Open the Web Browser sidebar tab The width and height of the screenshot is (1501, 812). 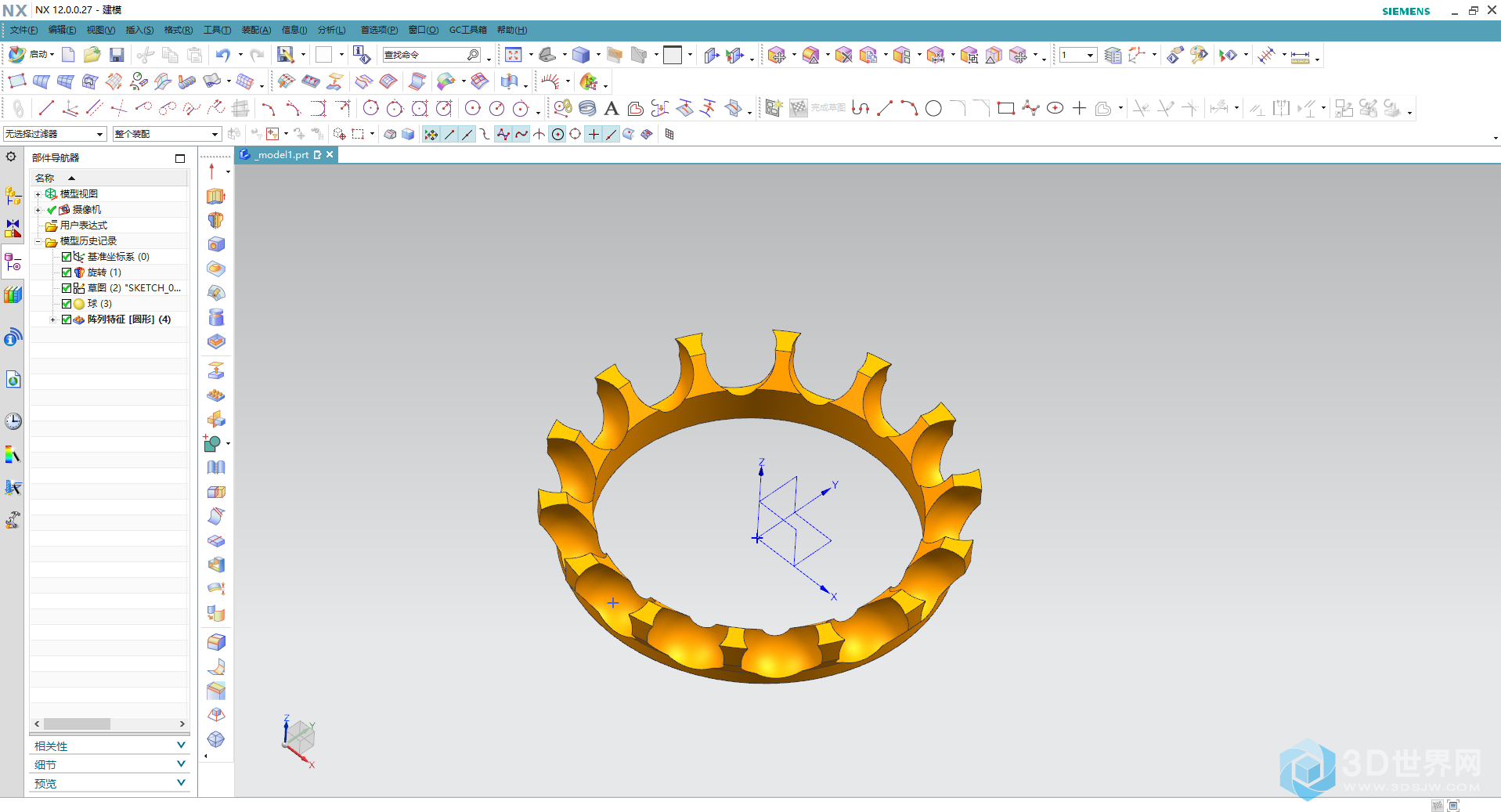click(x=13, y=380)
